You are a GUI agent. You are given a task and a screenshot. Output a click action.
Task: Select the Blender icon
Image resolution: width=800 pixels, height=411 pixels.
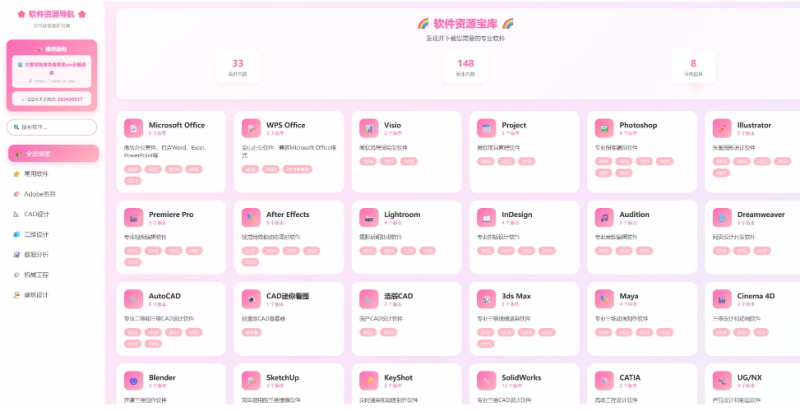tap(133, 381)
